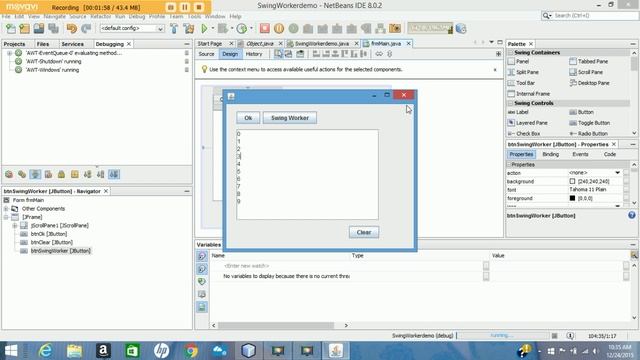Click the green Run Project arrow

(204, 29)
